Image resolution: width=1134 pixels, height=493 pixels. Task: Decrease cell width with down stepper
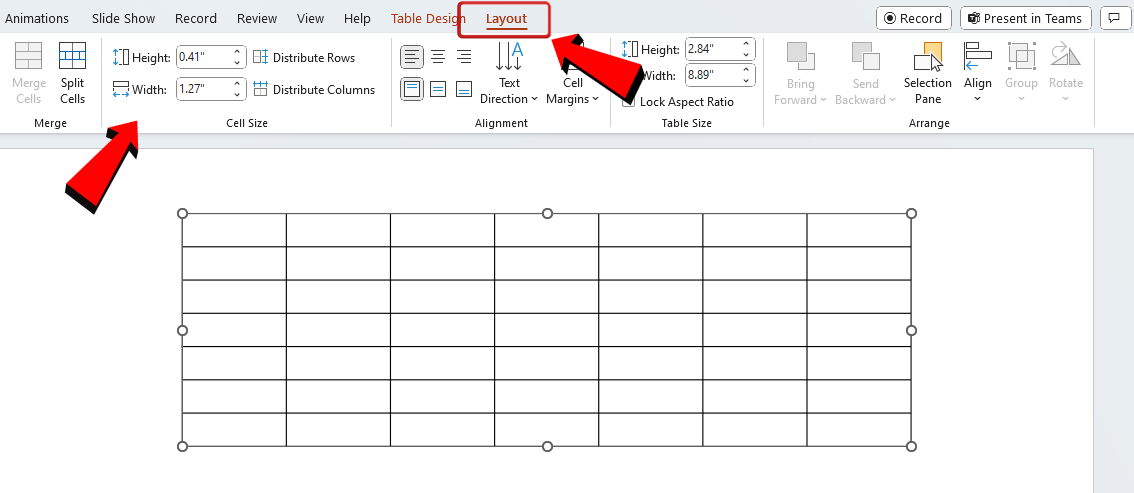coord(237,95)
